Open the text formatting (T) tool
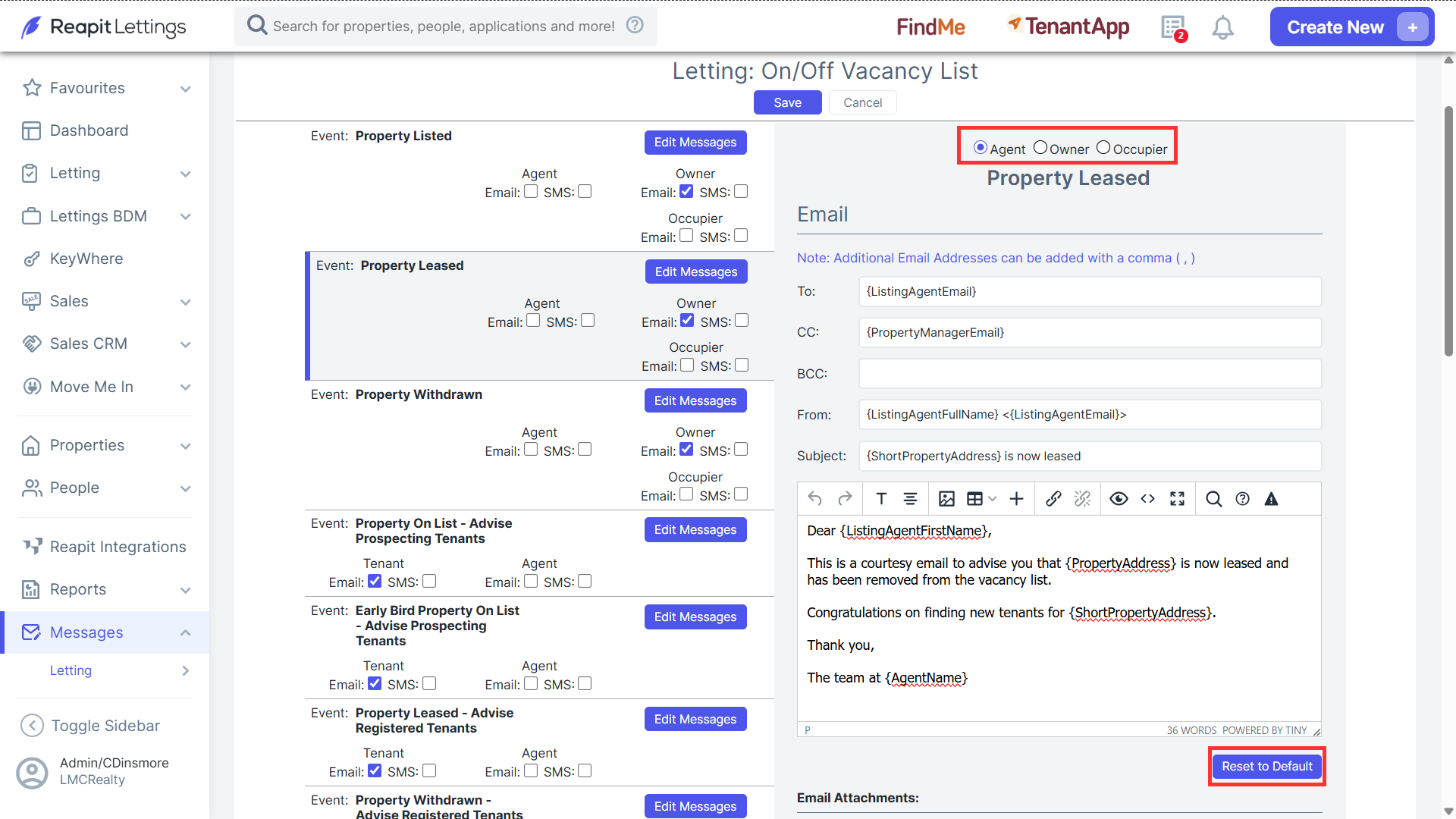This screenshot has height=819, width=1456. tap(881, 499)
